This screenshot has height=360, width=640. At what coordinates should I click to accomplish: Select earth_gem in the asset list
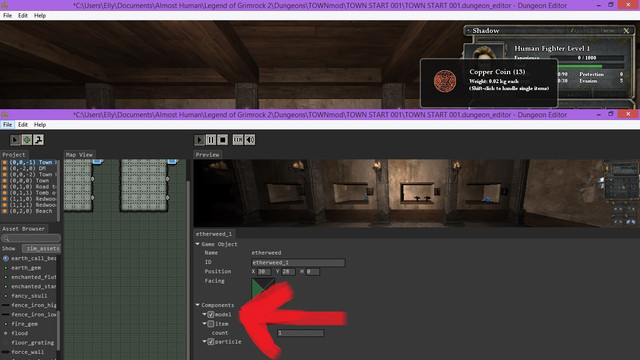pyautogui.click(x=26, y=268)
